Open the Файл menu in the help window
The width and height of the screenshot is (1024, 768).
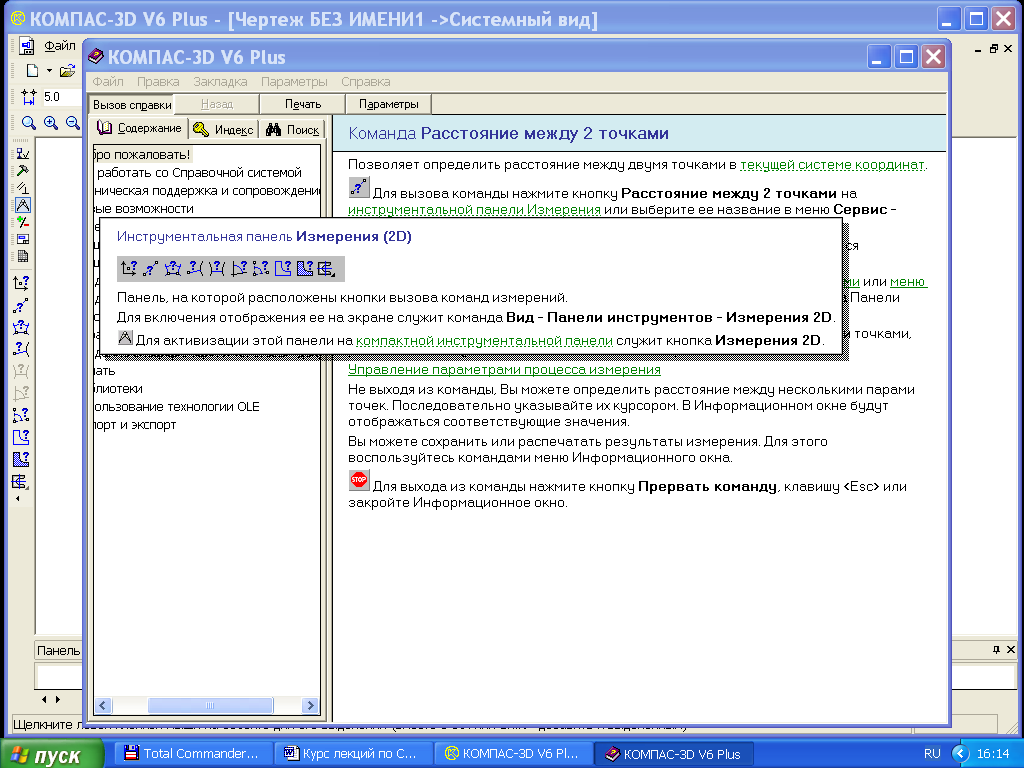[108, 82]
